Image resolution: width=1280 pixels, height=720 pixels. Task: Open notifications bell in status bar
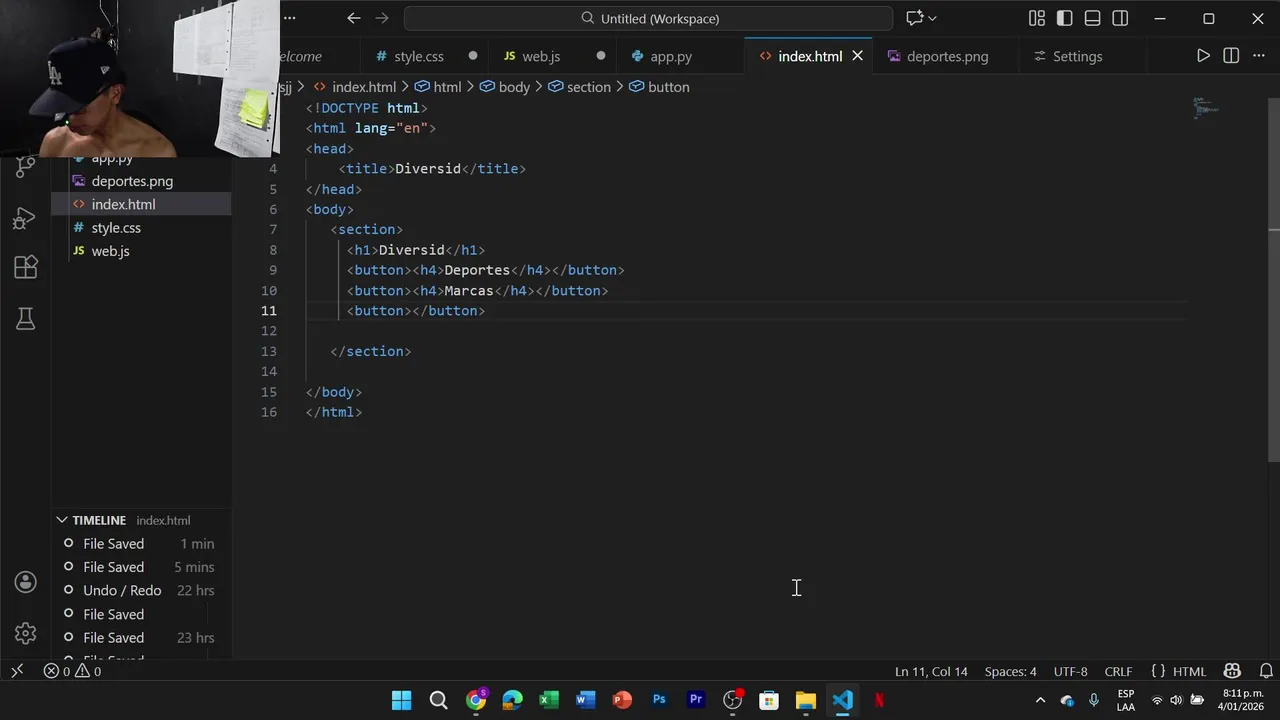click(1266, 671)
